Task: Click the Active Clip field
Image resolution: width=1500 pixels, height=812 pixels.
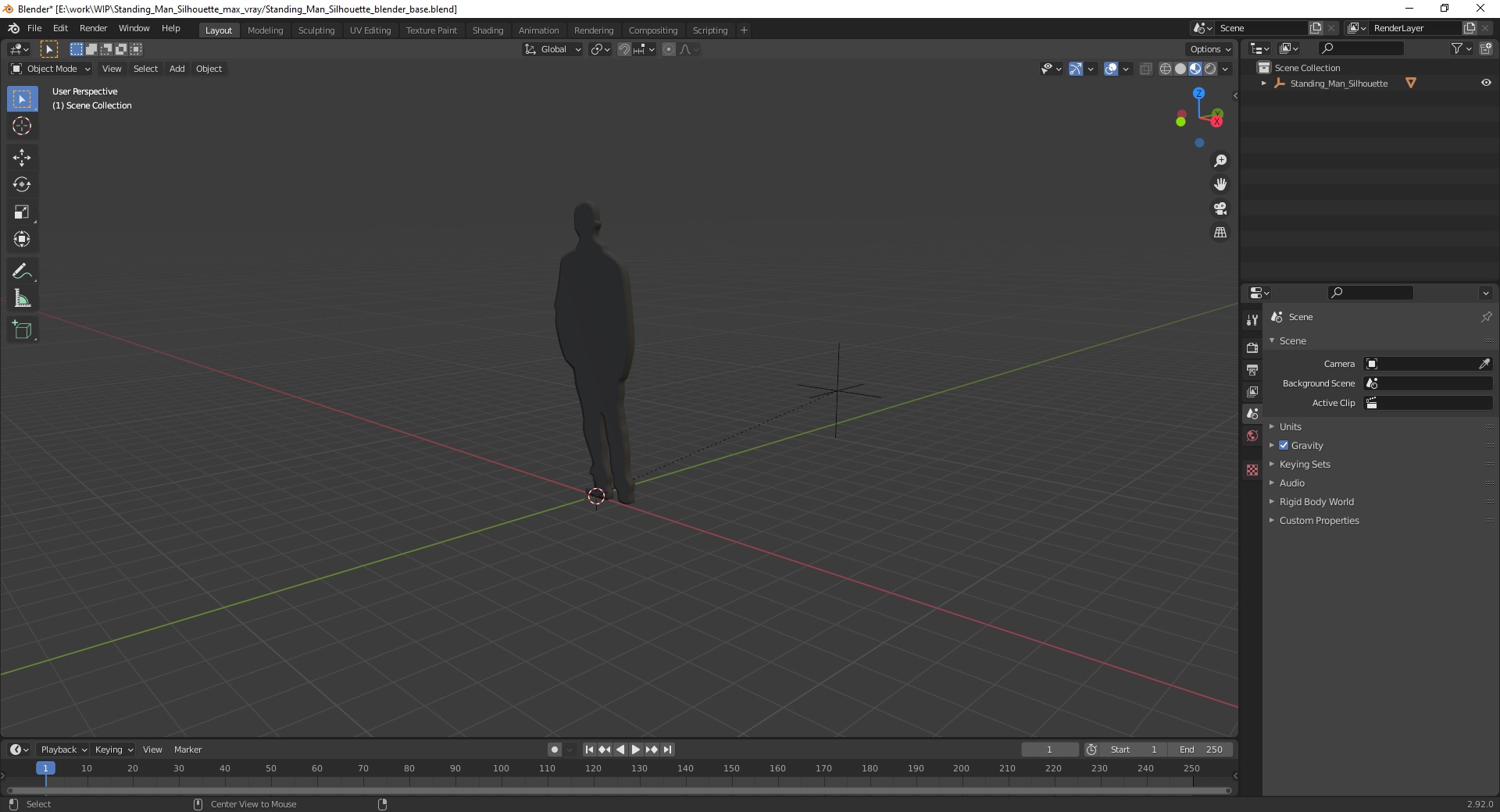Action: pyautogui.click(x=1428, y=403)
